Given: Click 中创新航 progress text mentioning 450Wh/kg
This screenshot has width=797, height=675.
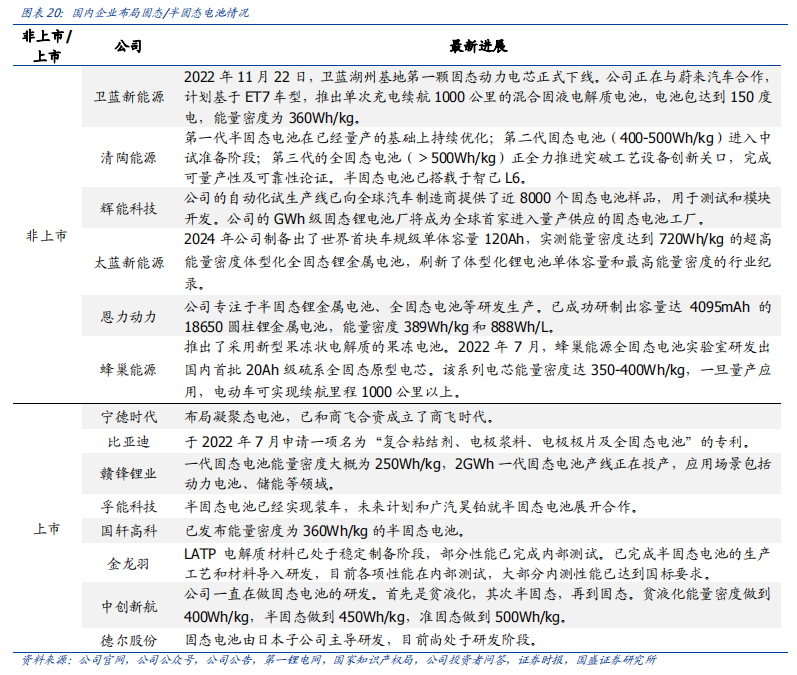Looking at the screenshot, I should pyautogui.click(x=478, y=606).
